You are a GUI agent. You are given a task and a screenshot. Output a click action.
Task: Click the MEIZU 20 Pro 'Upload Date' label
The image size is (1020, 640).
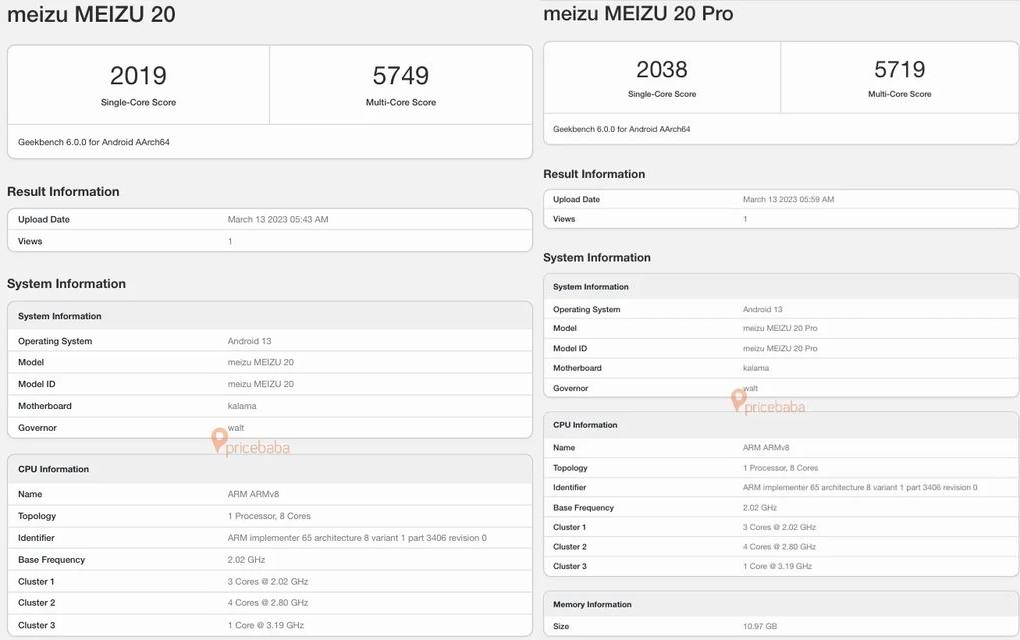click(x=576, y=200)
